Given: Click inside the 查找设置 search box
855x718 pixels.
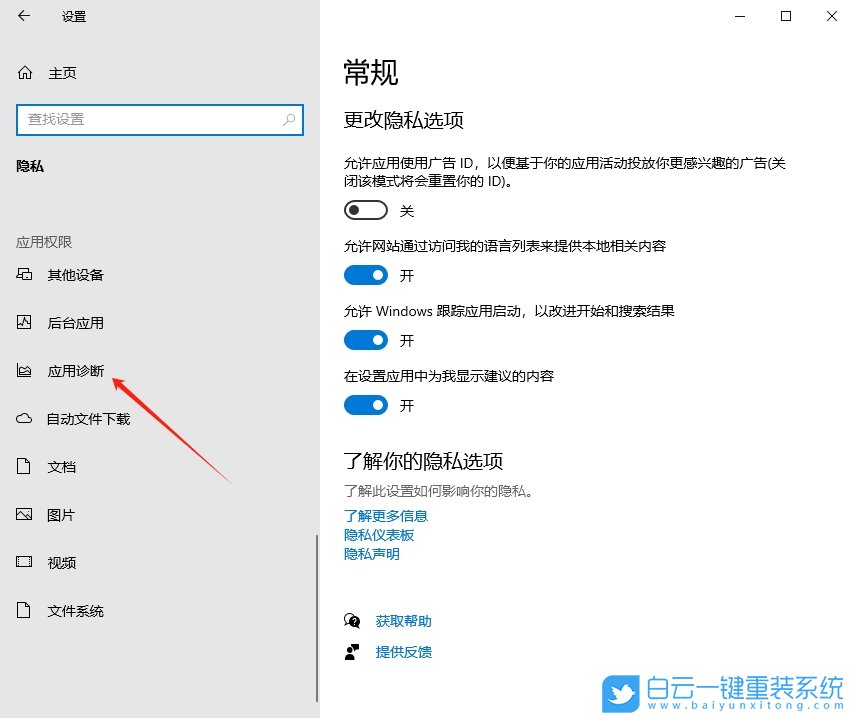Looking at the screenshot, I should (x=160, y=119).
